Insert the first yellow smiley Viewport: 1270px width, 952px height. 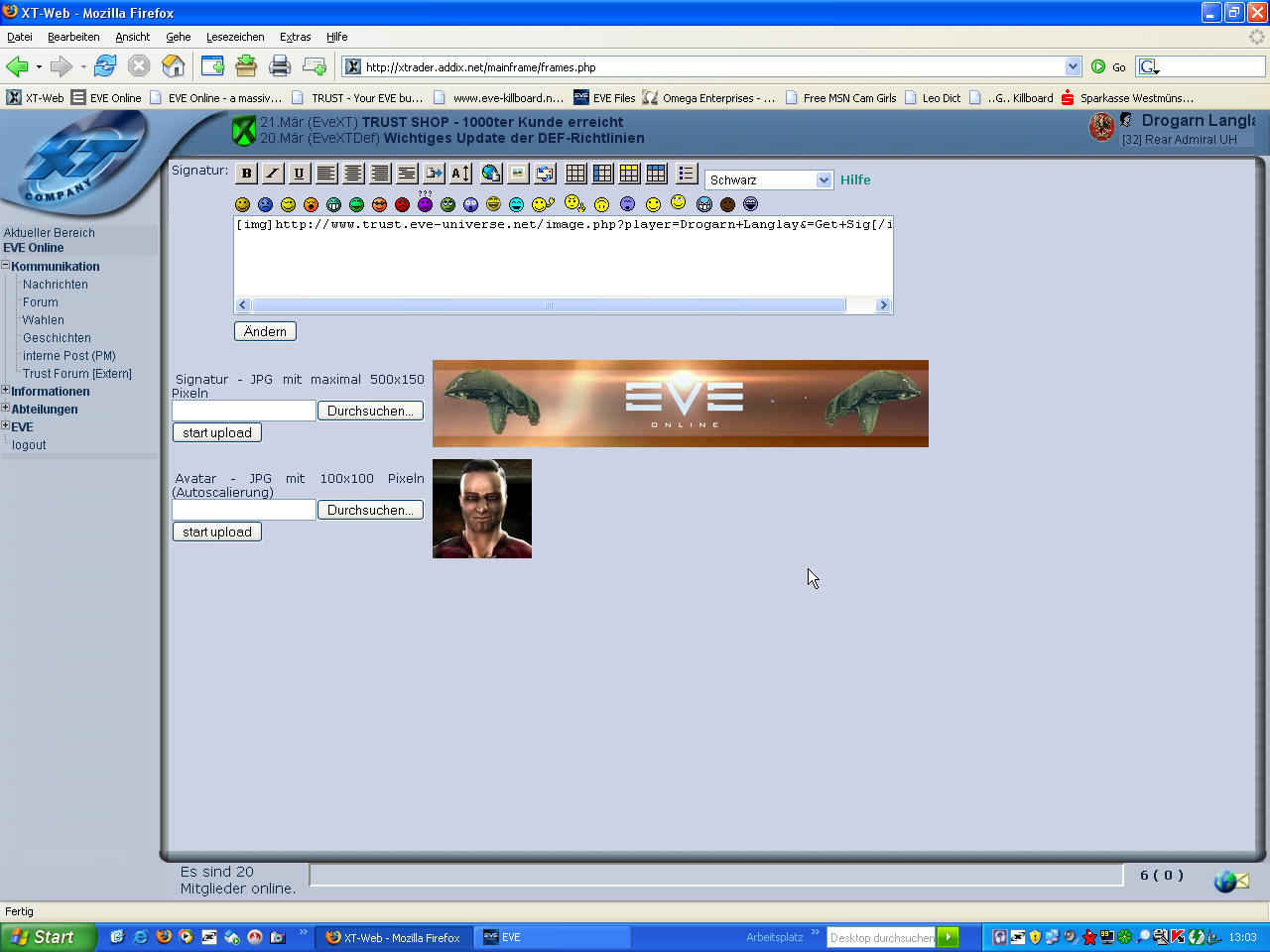tap(242, 204)
